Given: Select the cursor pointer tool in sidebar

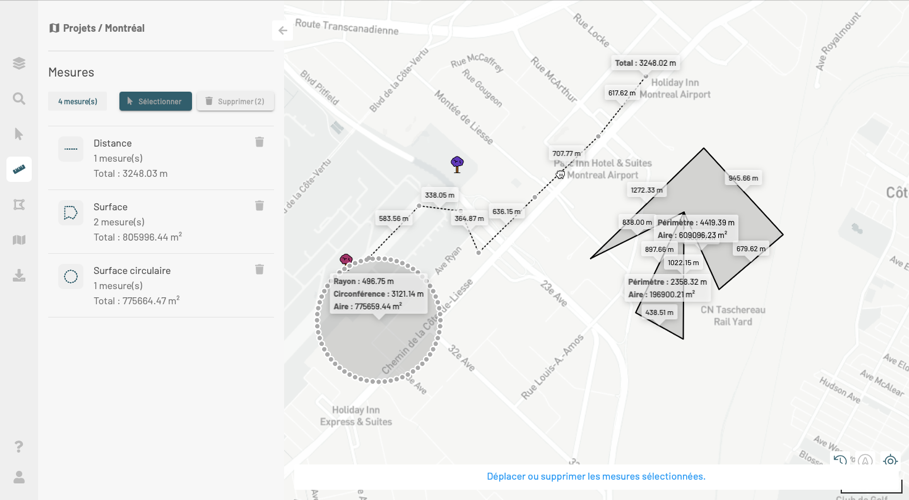Looking at the screenshot, I should click(19, 134).
